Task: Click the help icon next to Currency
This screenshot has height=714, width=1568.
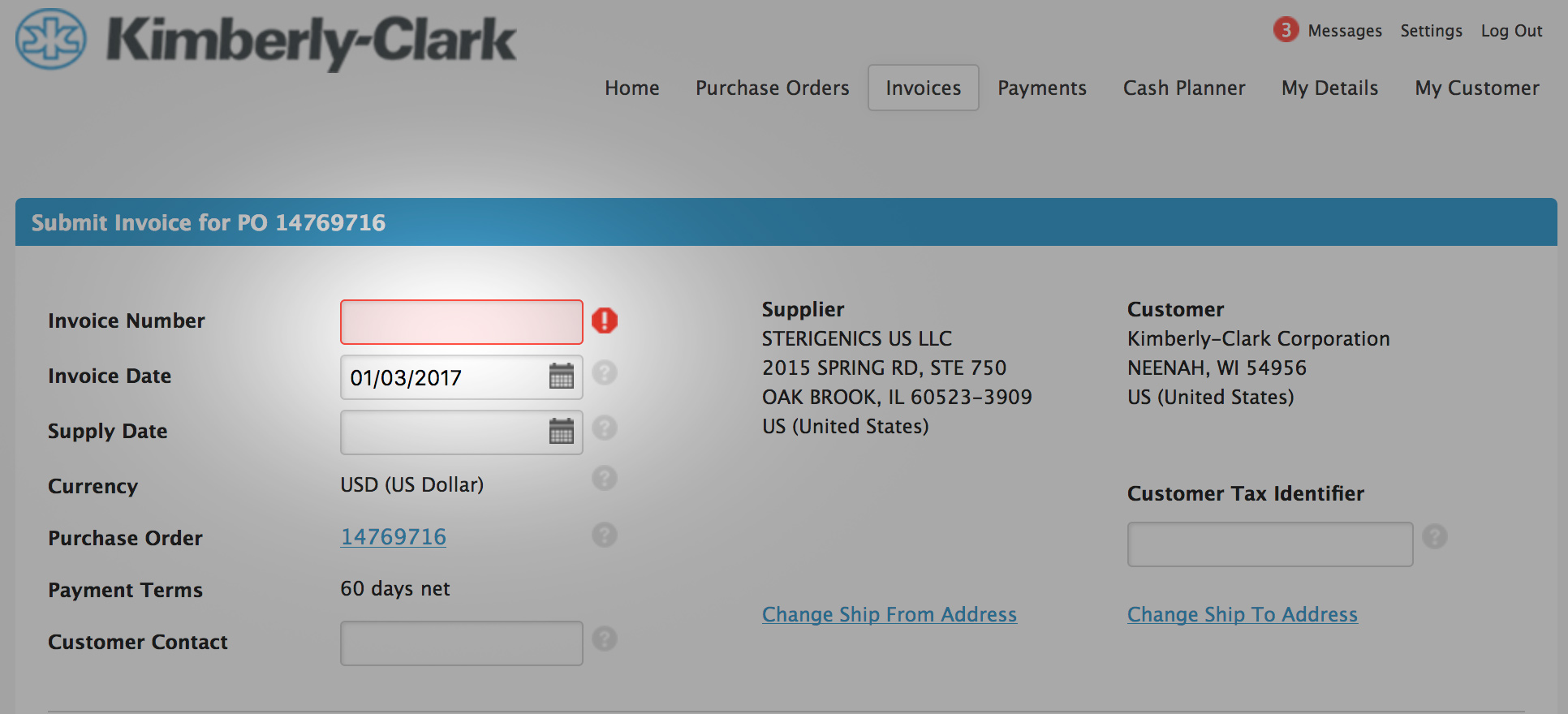Action: pyautogui.click(x=605, y=479)
